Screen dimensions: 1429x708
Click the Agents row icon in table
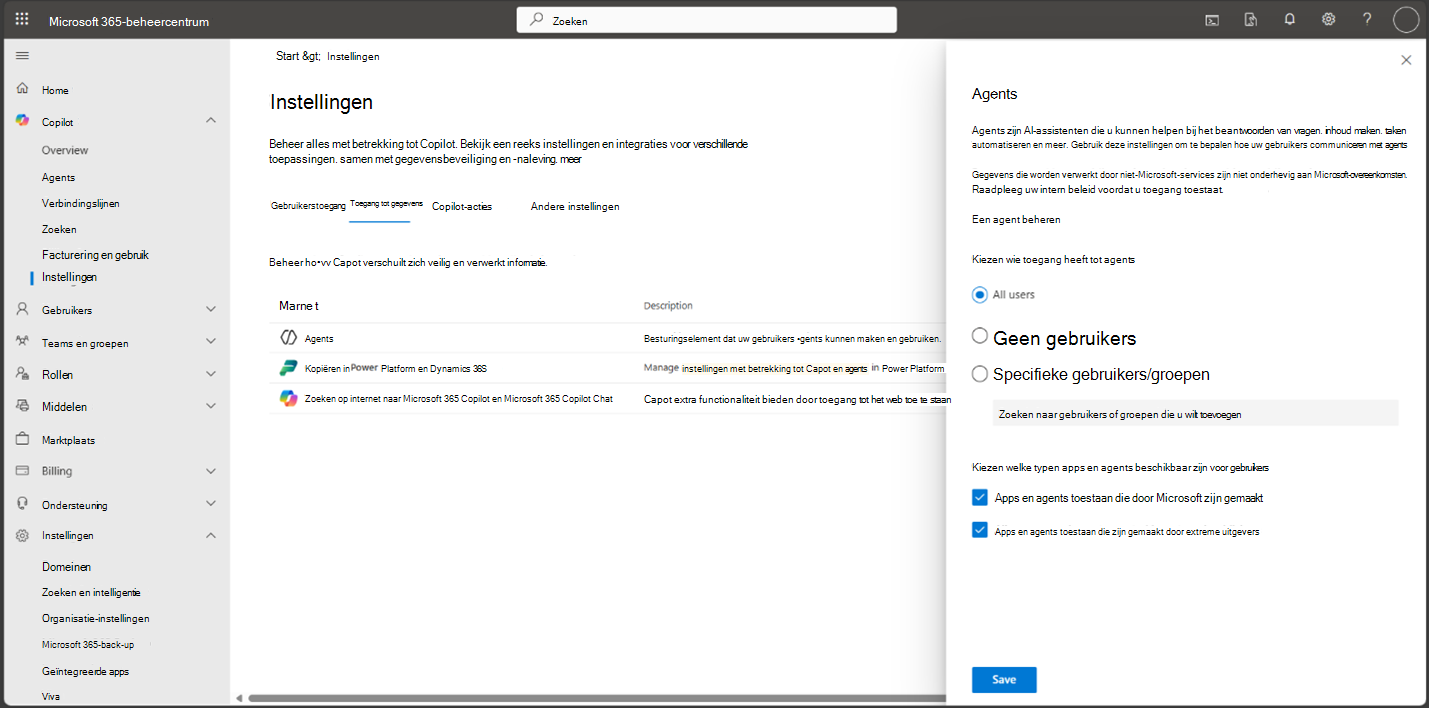click(x=288, y=338)
